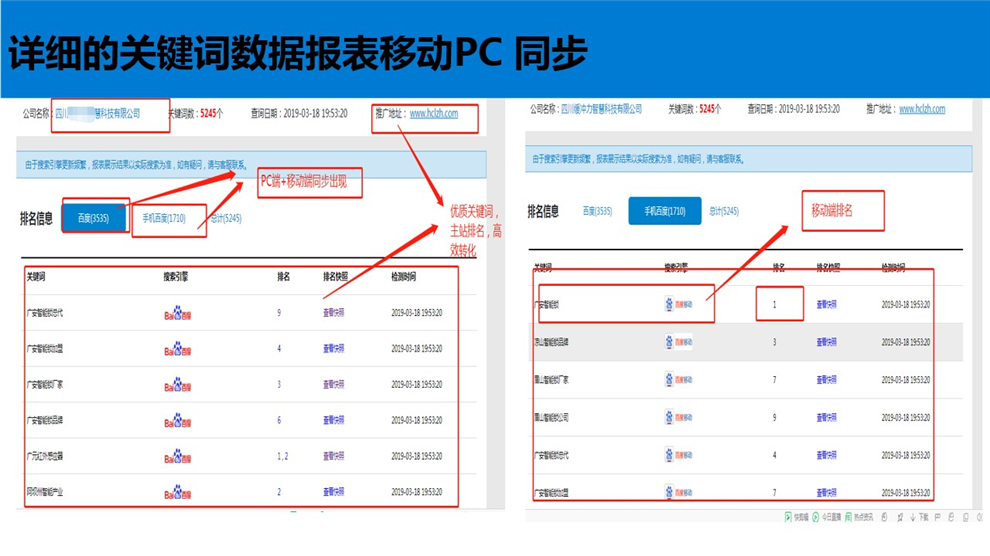Screen dimensions: 990x556
Task: Click Baidu logo in the 广安智能锁品牌 row
Action: (x=178, y=421)
